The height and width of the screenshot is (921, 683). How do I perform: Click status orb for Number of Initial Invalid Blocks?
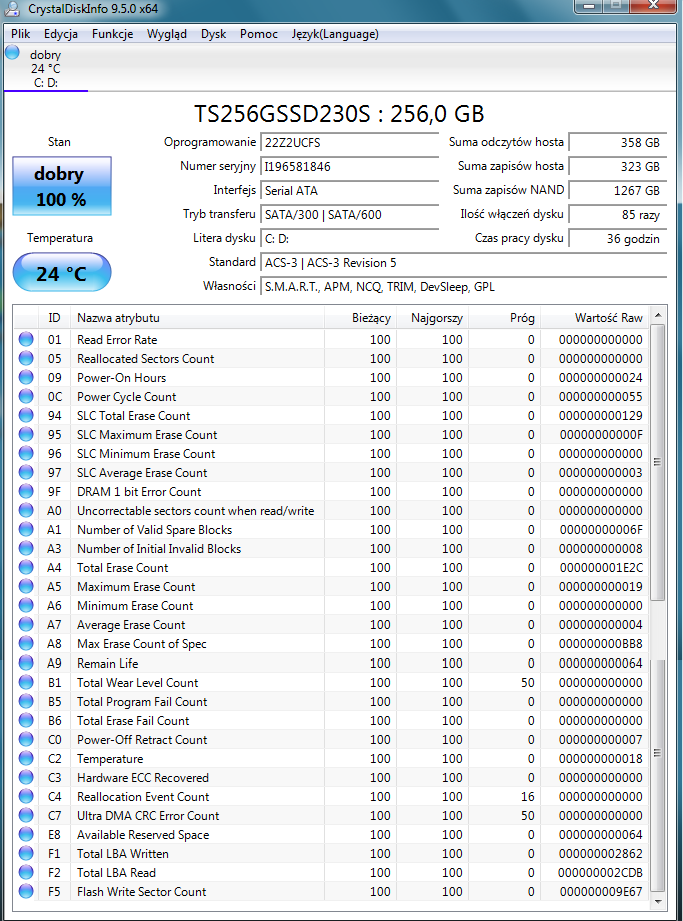(26, 548)
